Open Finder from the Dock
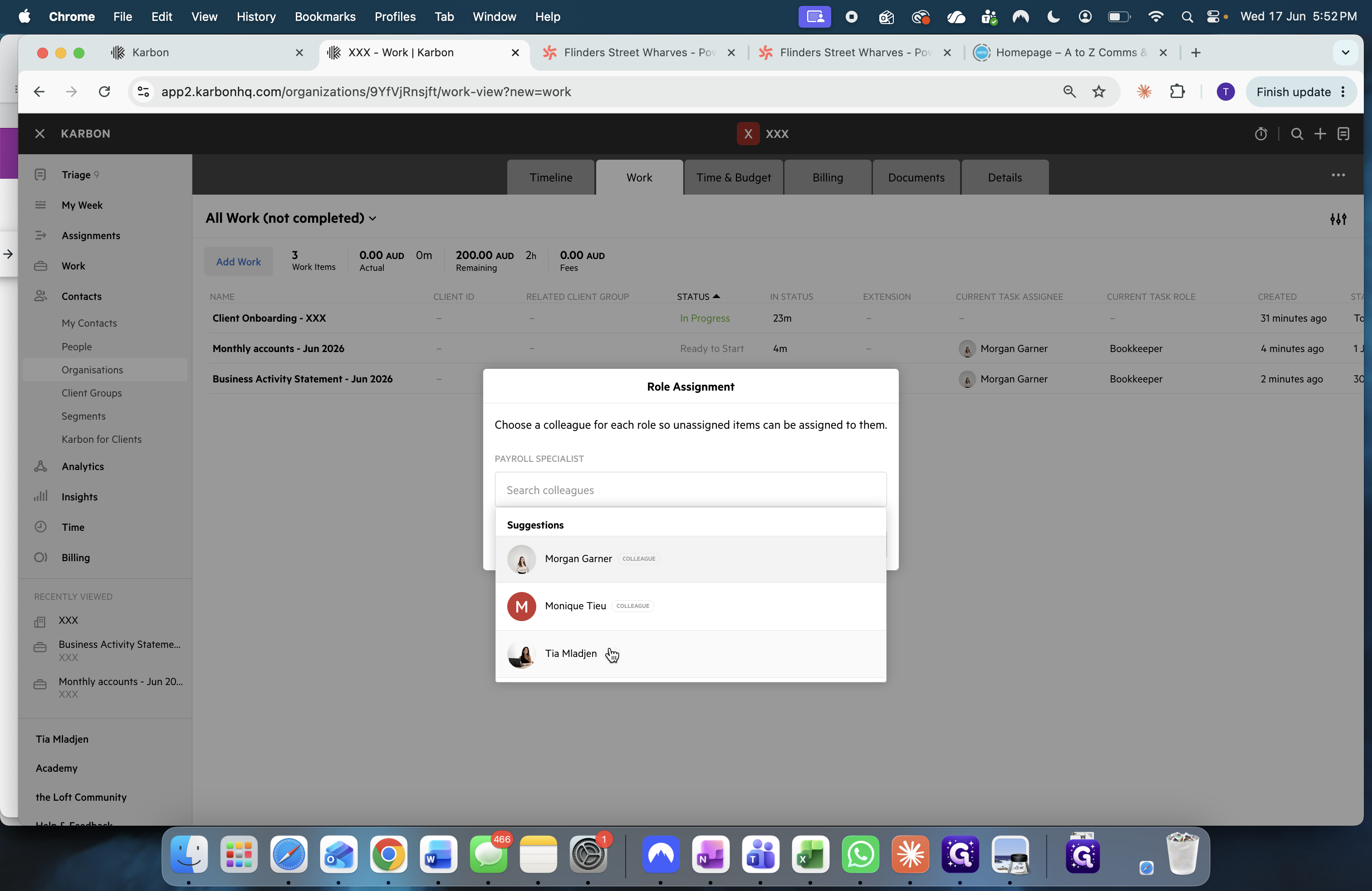Viewport: 1372px width, 891px height. [x=189, y=854]
